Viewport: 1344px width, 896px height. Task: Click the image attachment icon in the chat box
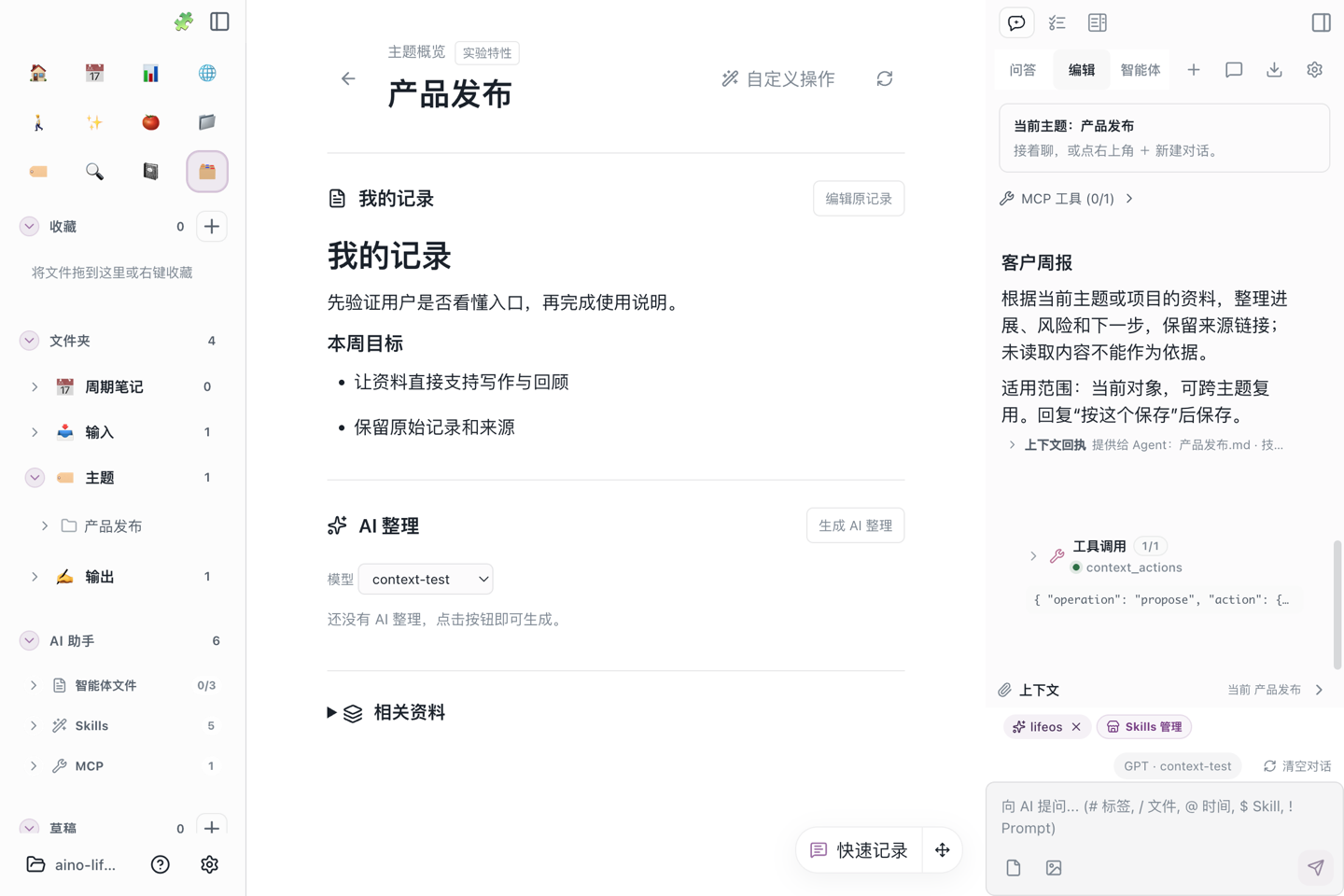(x=1054, y=868)
